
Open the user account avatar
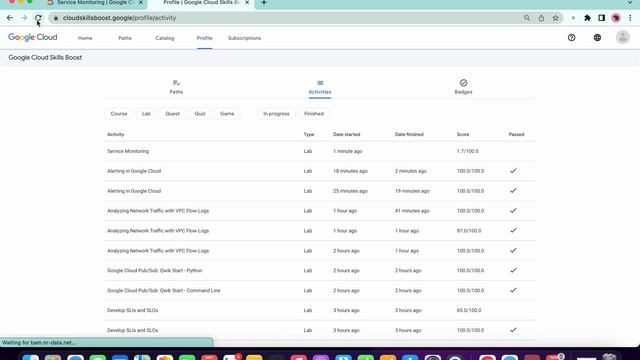(x=622, y=38)
